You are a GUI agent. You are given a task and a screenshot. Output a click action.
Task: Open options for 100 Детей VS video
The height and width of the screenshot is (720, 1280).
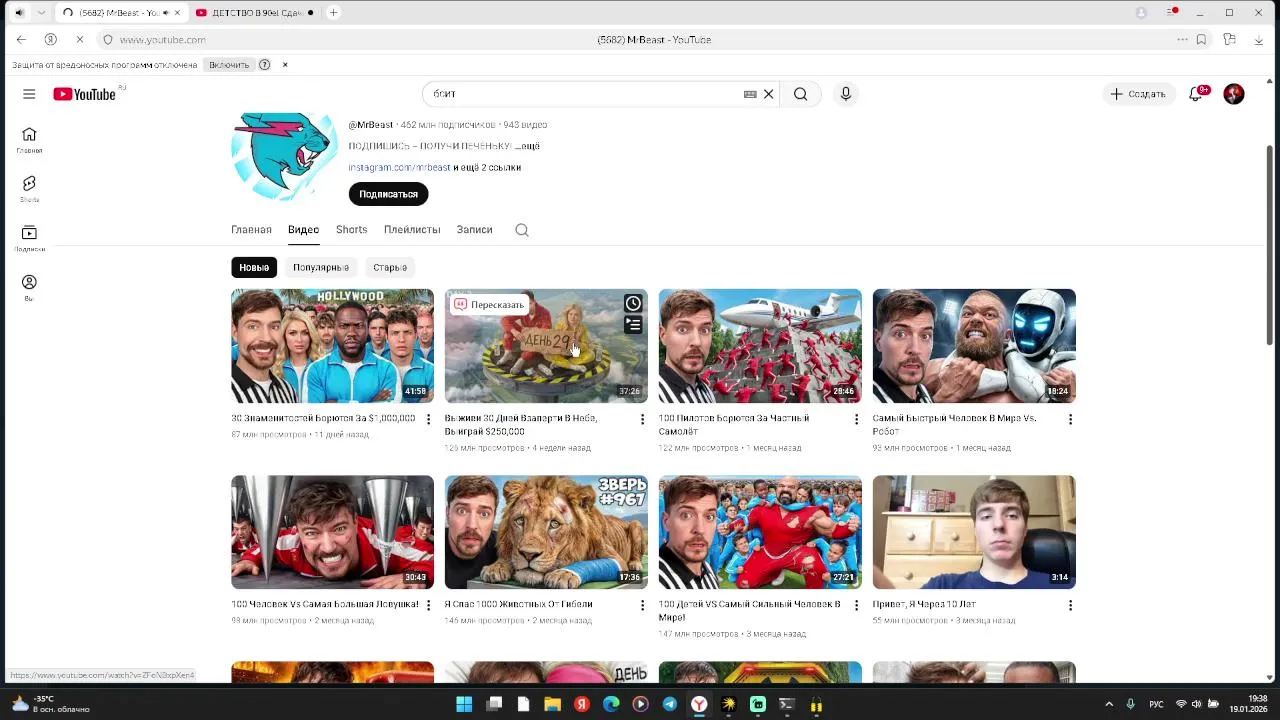tap(856, 605)
